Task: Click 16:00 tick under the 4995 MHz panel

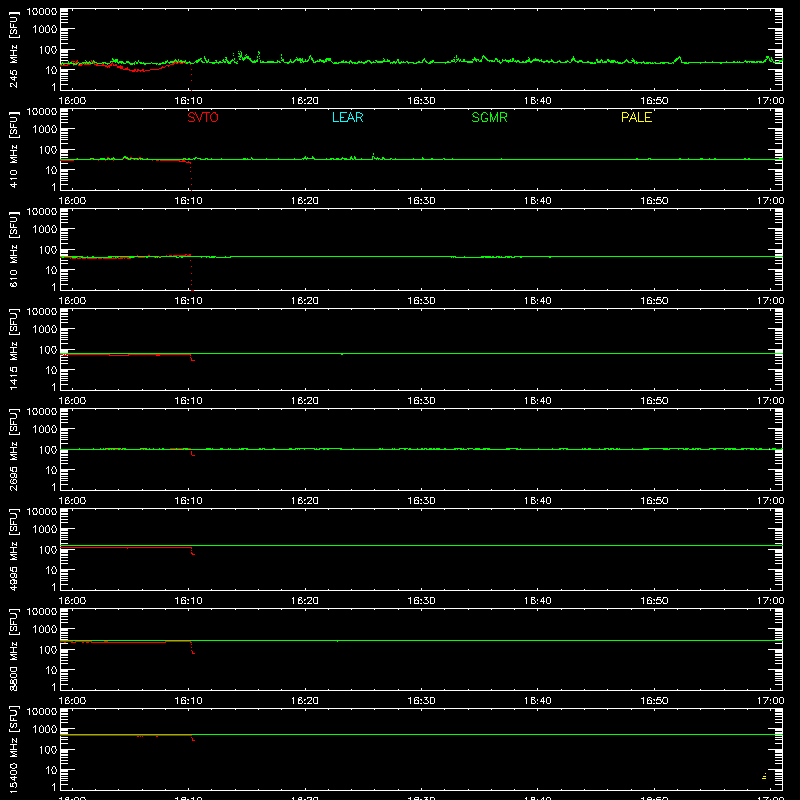Action: [x=72, y=601]
